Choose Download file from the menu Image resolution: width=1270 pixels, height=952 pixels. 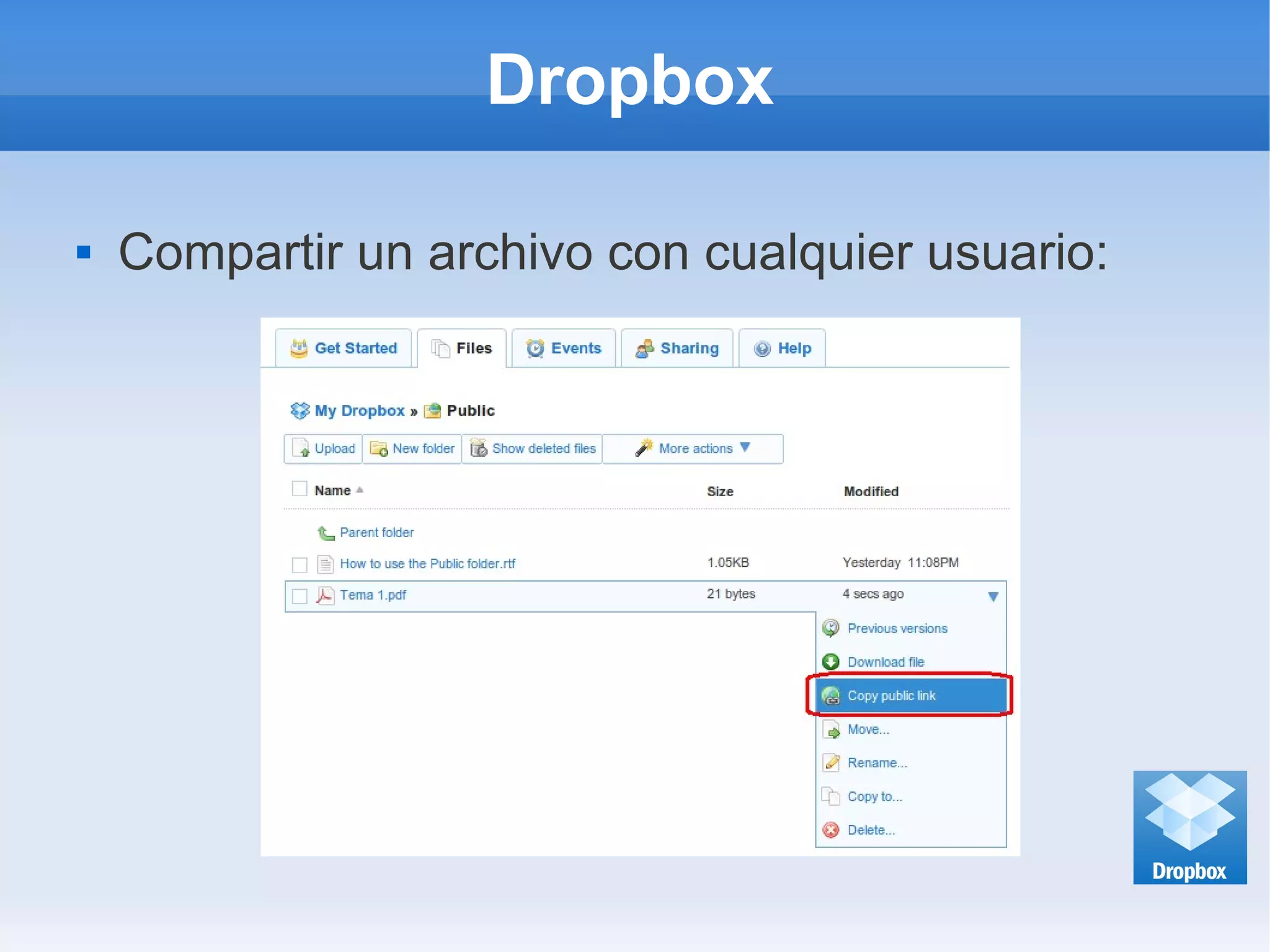tap(911, 662)
